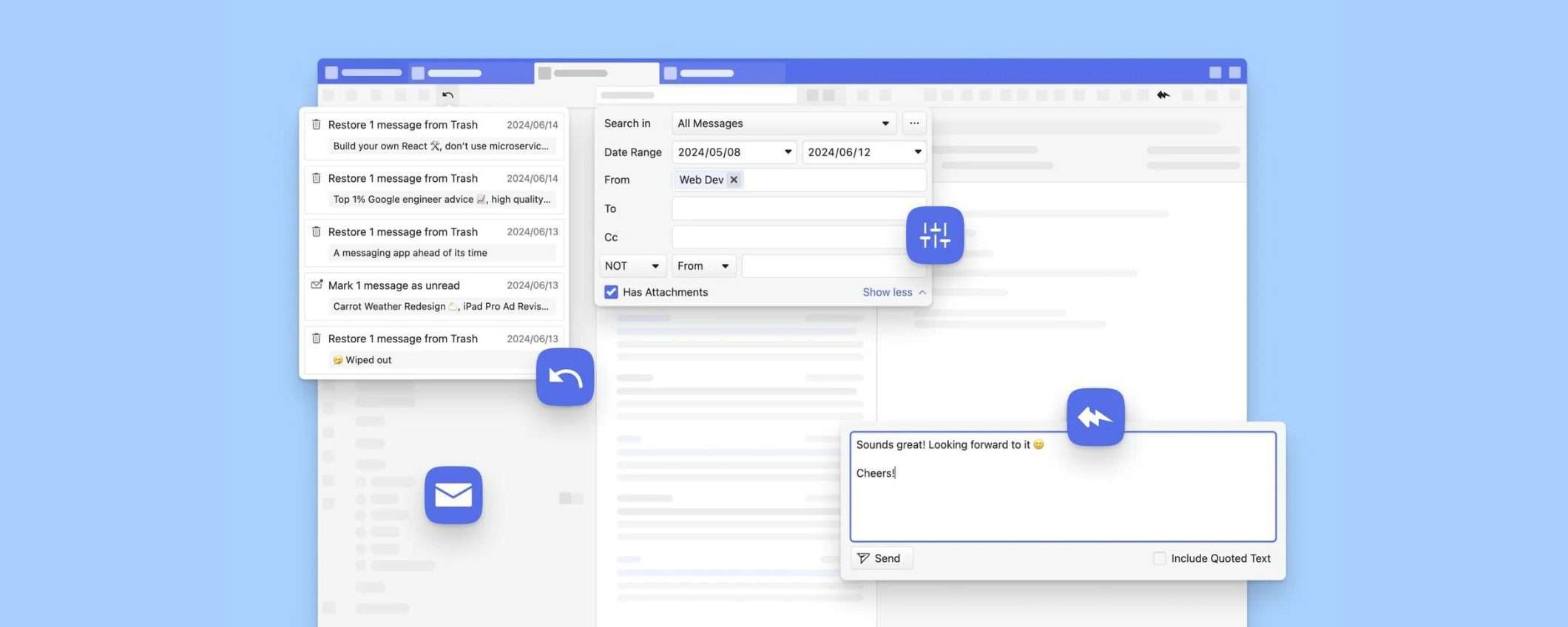Click the reply-all icon in the toolbar

pyautogui.click(x=1163, y=95)
